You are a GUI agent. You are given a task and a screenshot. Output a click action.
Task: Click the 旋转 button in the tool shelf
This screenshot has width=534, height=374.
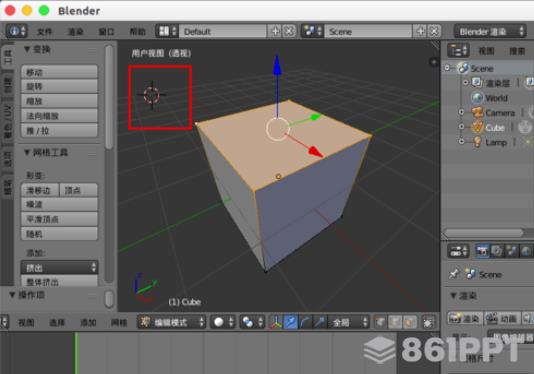click(x=60, y=87)
